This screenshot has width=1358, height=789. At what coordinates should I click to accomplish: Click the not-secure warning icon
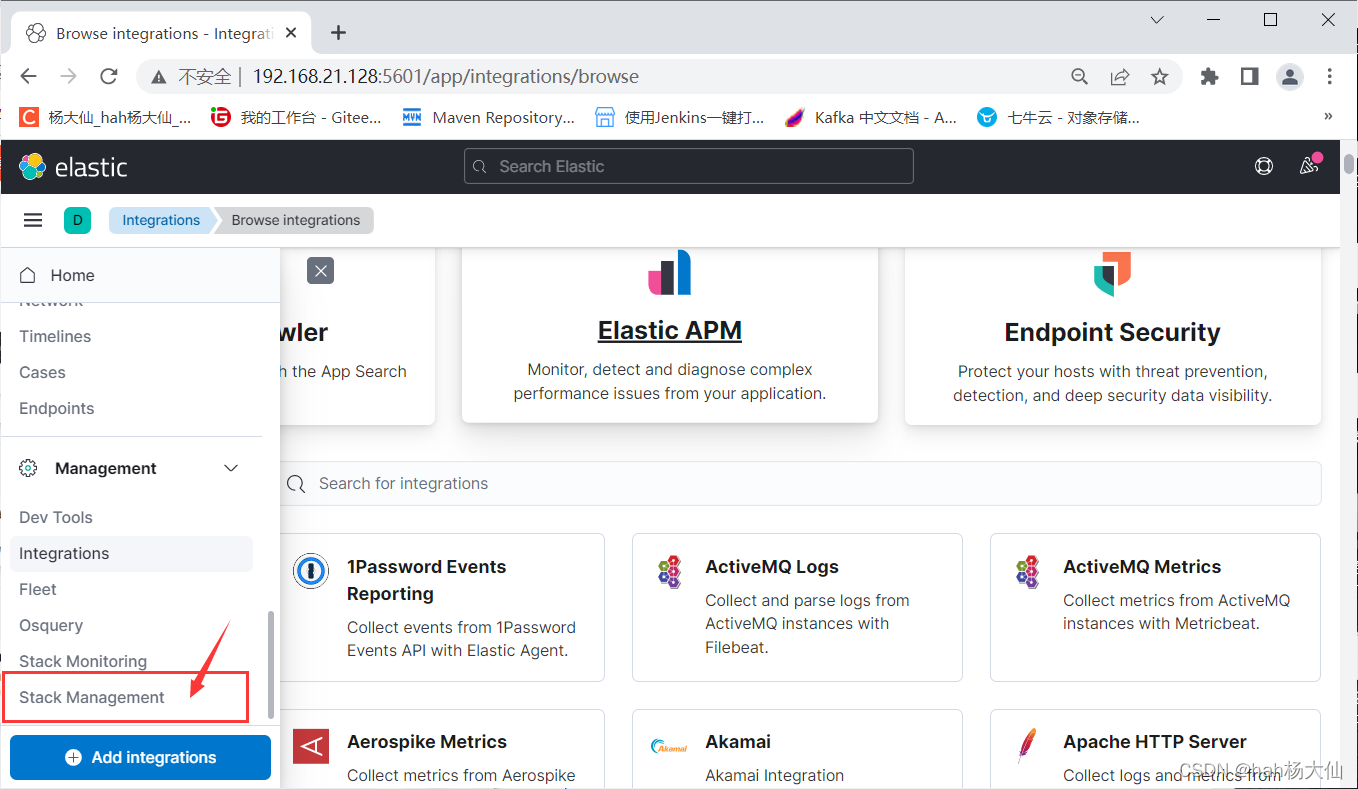tap(158, 77)
